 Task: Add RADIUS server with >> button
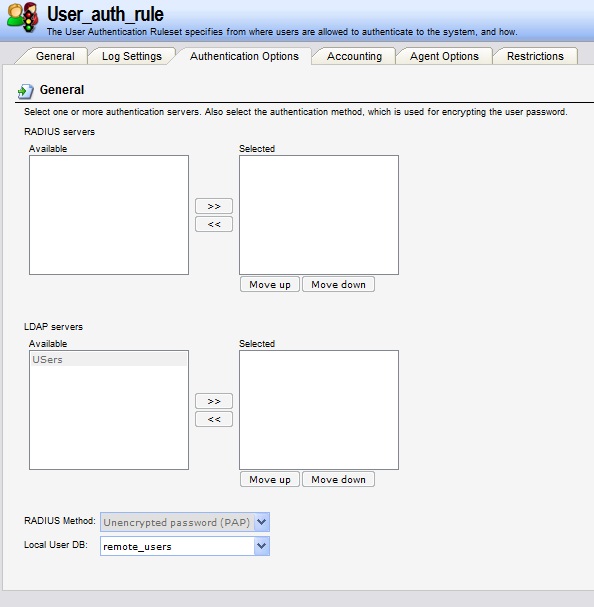point(214,206)
